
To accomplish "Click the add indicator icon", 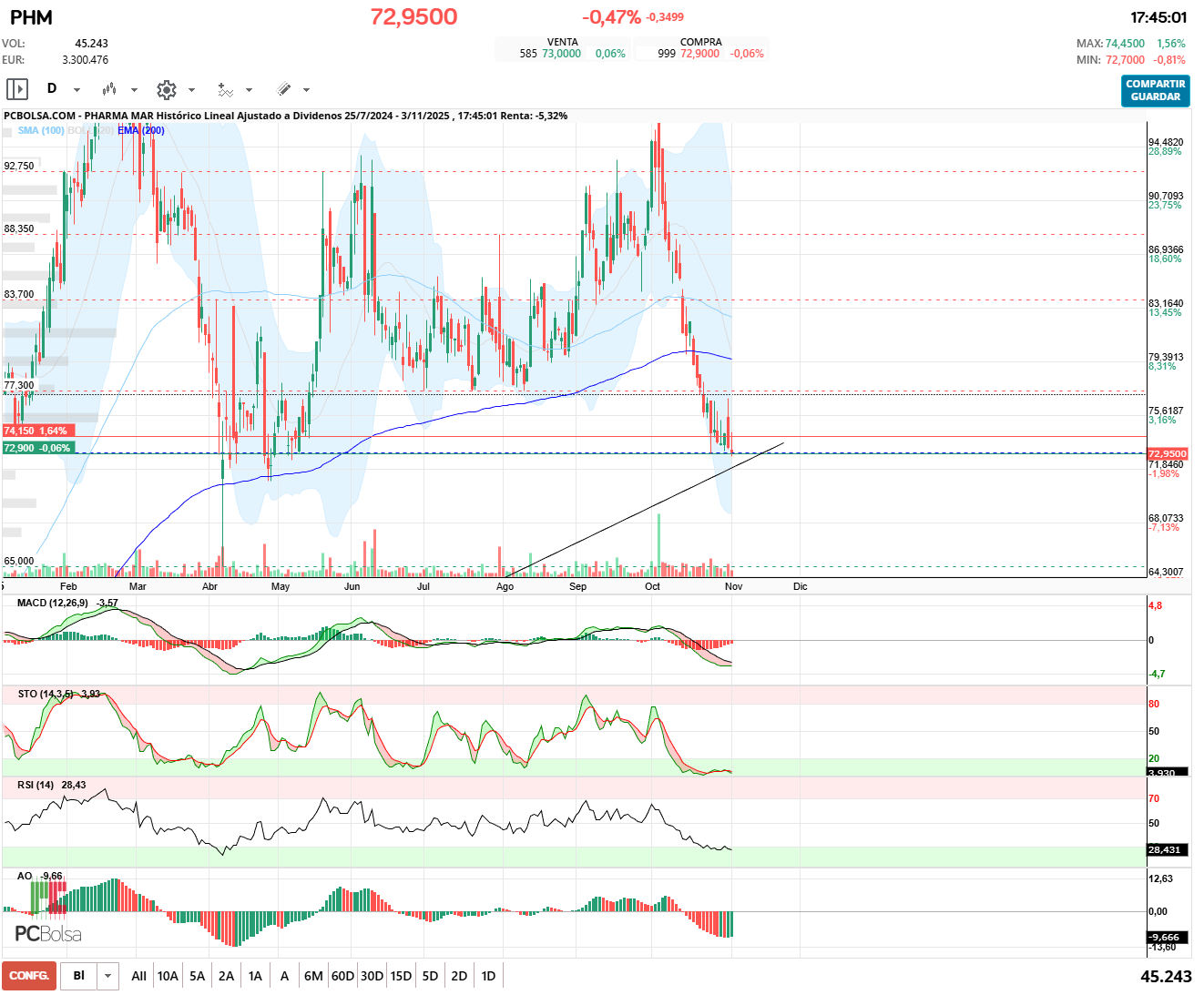I will click(225, 89).
